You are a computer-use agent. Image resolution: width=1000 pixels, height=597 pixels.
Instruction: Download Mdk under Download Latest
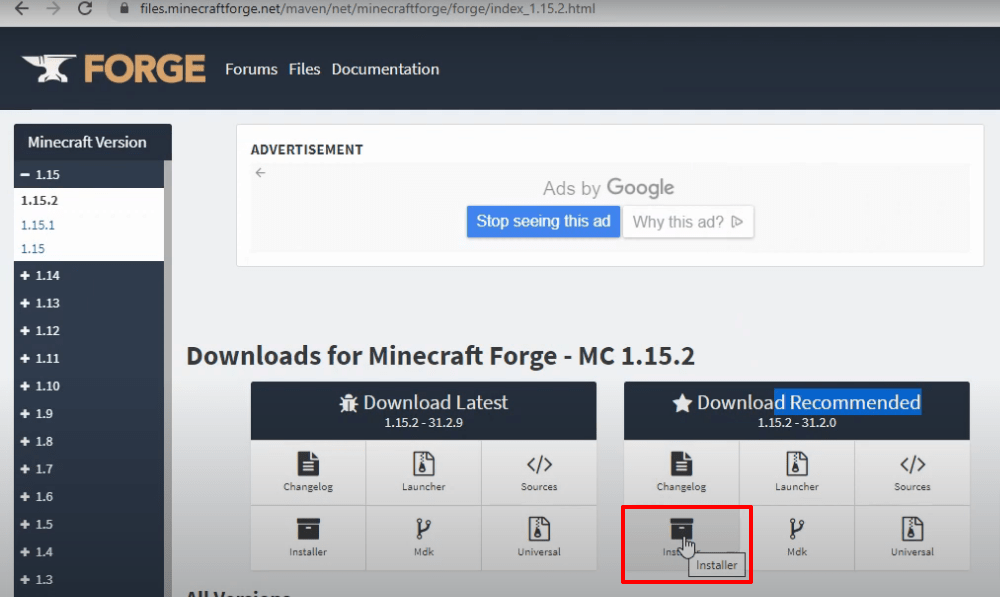pos(423,538)
